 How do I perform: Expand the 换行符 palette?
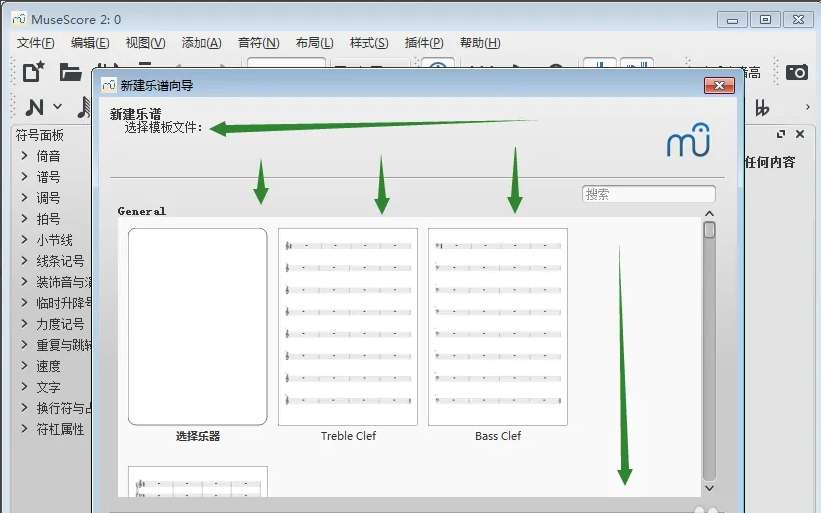pos(24,408)
